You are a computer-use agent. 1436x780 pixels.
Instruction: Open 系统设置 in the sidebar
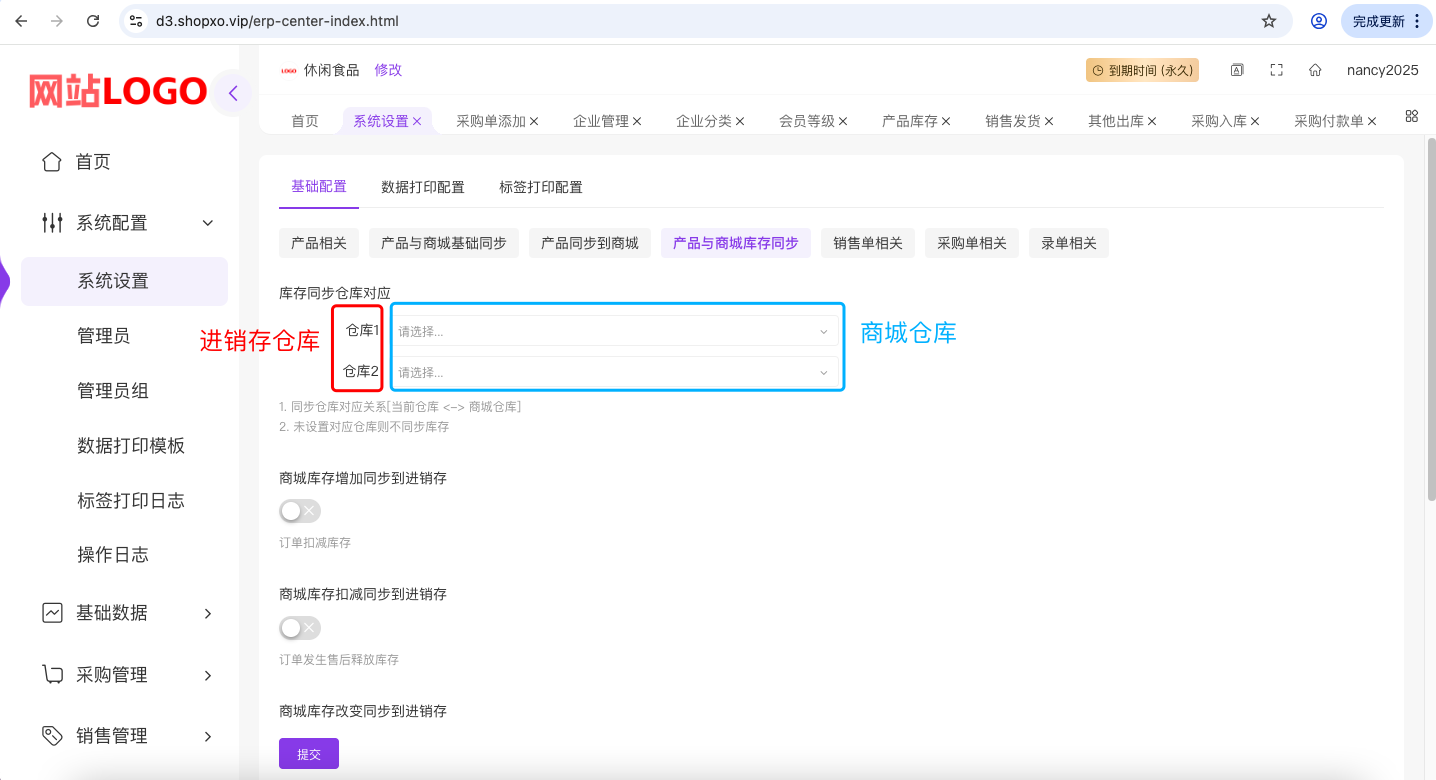pyautogui.click(x=124, y=281)
